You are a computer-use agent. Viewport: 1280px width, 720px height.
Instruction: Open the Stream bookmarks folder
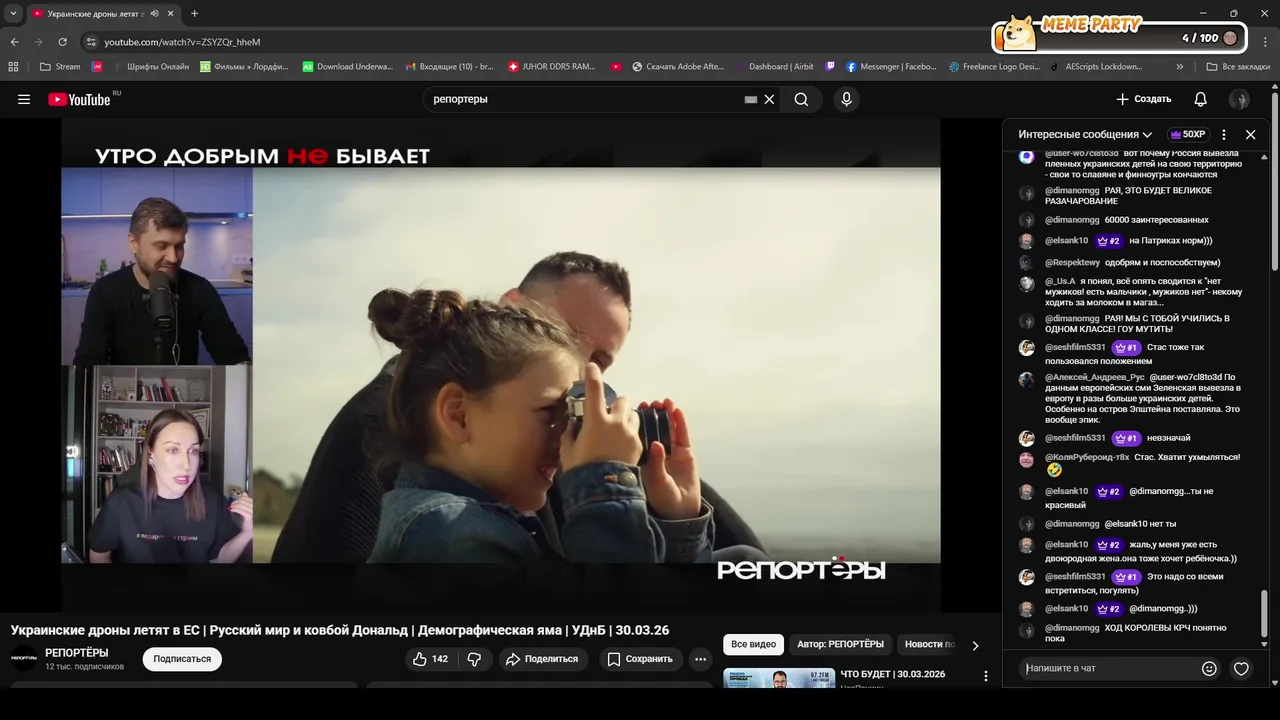pos(60,67)
